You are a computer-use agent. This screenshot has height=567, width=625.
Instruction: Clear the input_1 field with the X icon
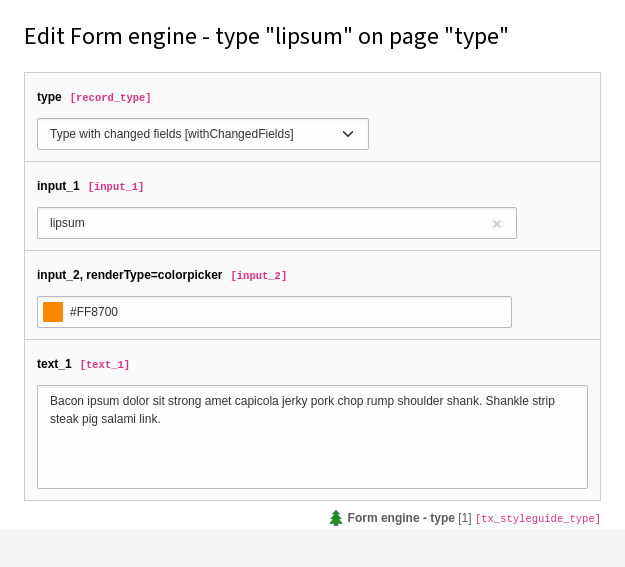click(497, 224)
